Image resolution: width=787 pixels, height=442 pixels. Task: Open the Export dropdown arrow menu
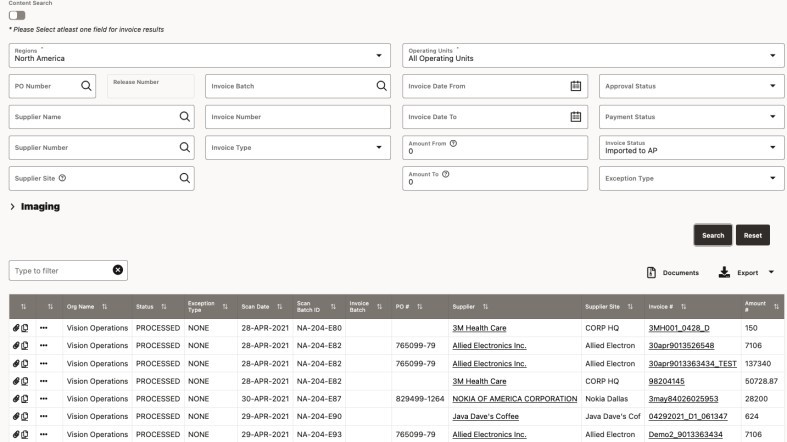click(x=771, y=272)
